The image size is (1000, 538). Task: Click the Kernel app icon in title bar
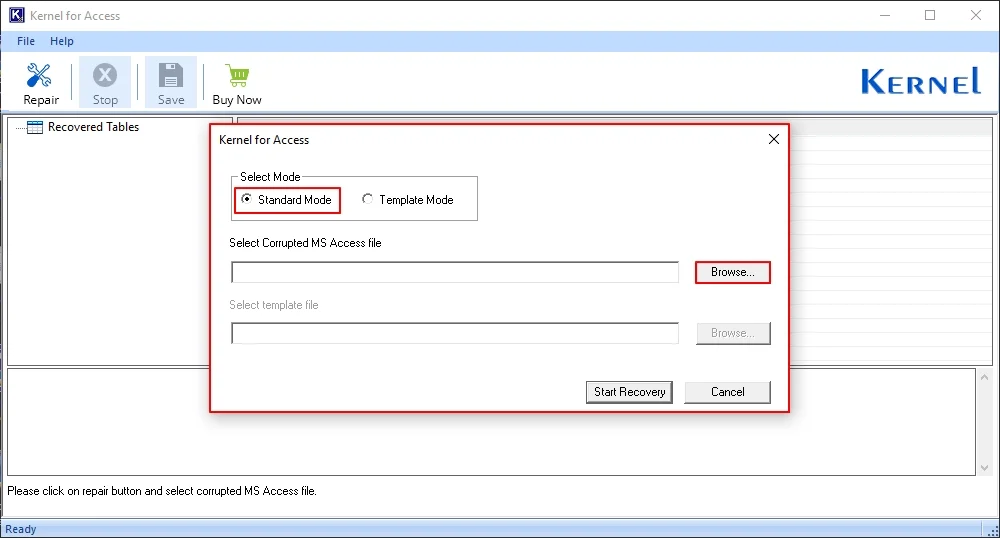pyautogui.click(x=16, y=15)
